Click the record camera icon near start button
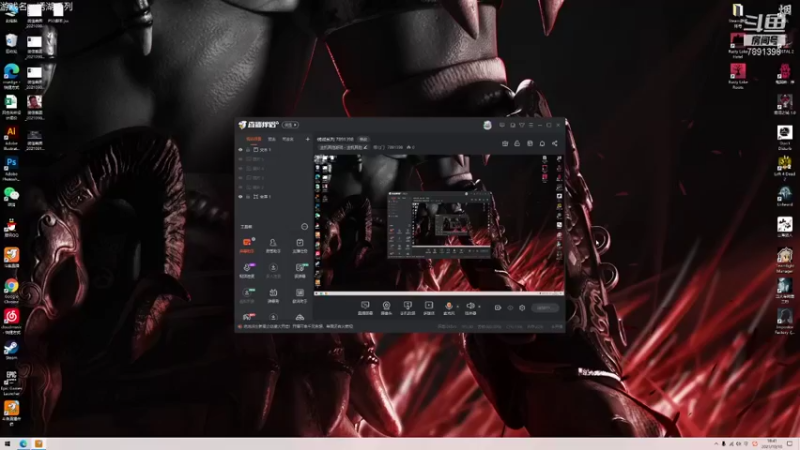Image resolution: width=800 pixels, height=450 pixels. pos(497,308)
